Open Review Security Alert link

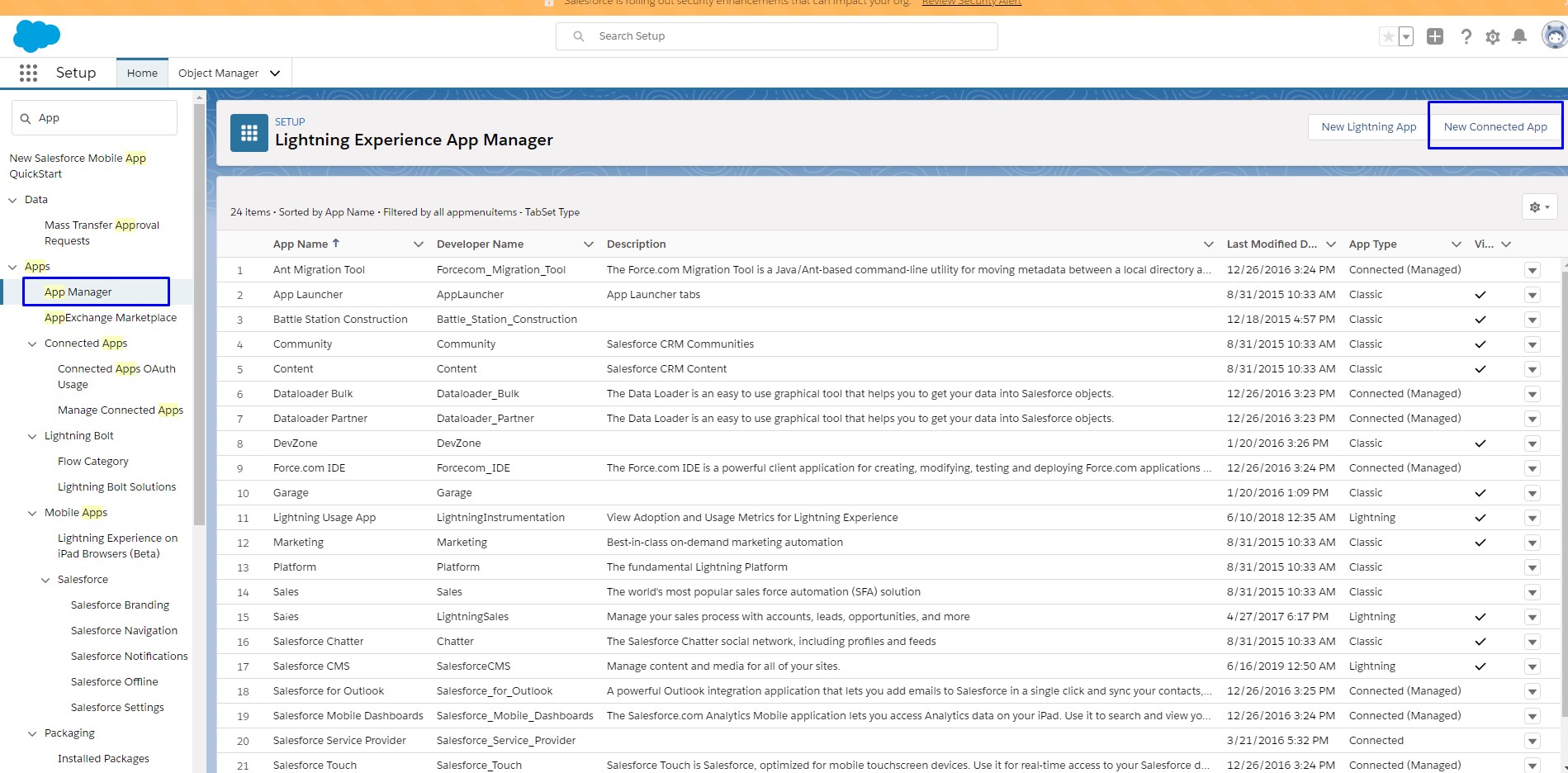(x=971, y=3)
